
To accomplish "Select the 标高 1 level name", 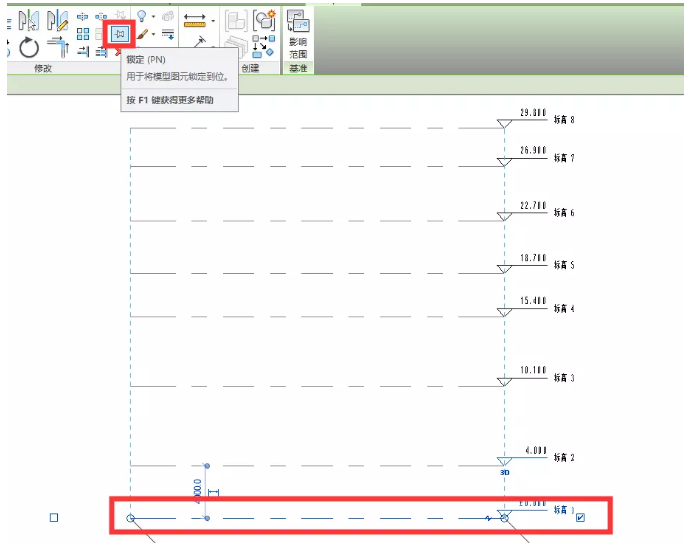I will point(564,510).
